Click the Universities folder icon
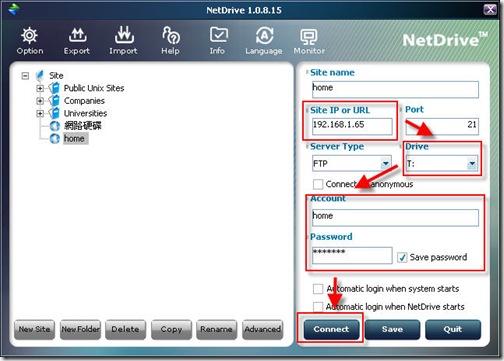The width and height of the screenshot is (504, 361). click(x=54, y=113)
